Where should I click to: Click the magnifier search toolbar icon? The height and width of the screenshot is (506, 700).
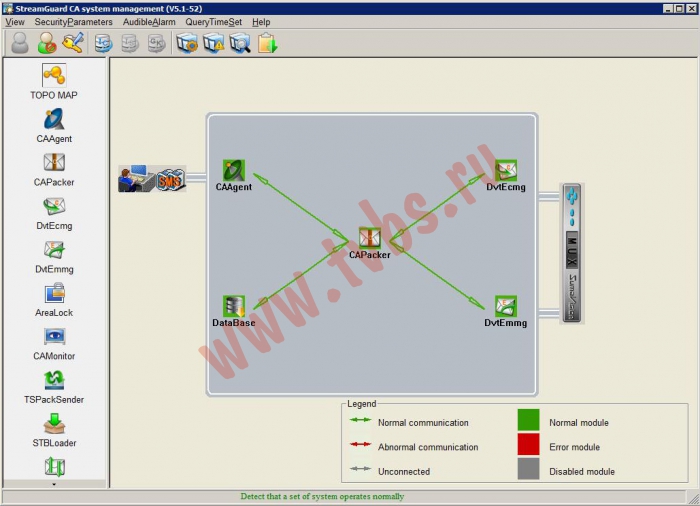point(240,43)
